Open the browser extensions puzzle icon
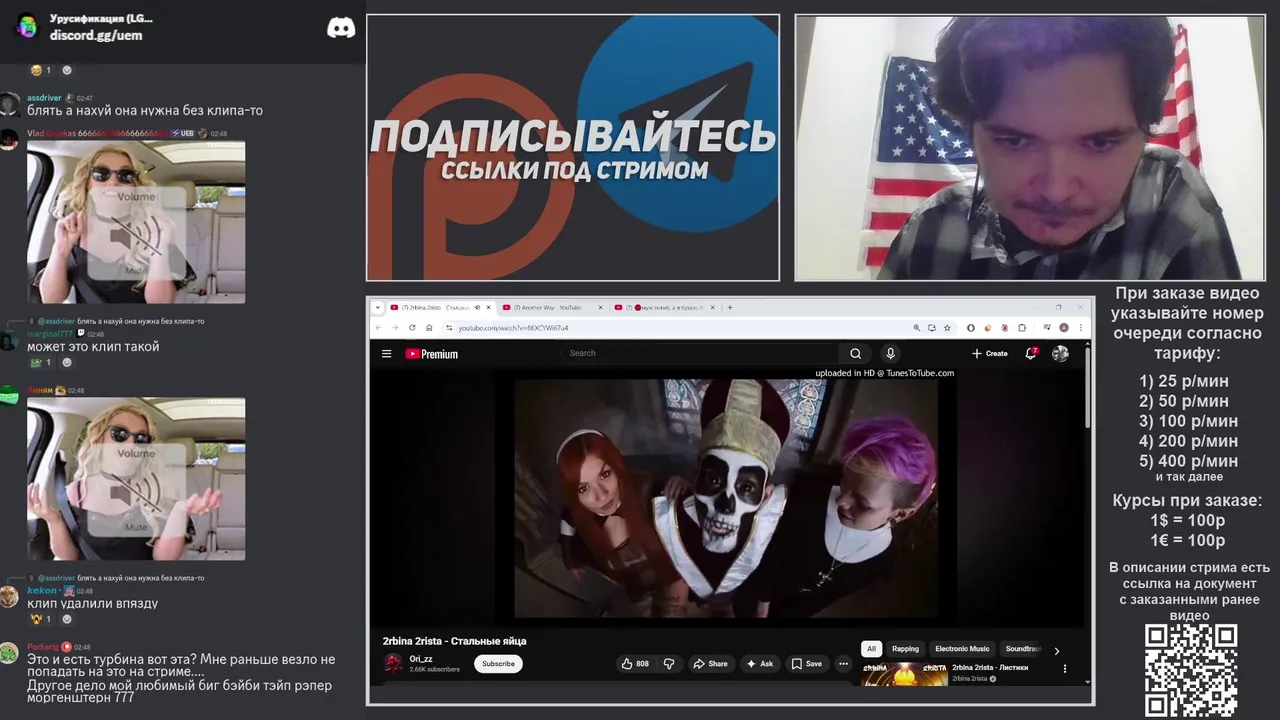Screen dimensions: 1280x720 click(1022, 327)
